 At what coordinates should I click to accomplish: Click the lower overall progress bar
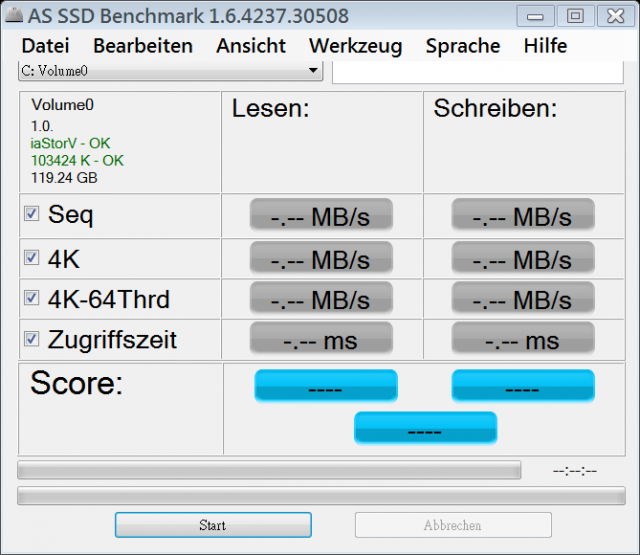pos(321,496)
